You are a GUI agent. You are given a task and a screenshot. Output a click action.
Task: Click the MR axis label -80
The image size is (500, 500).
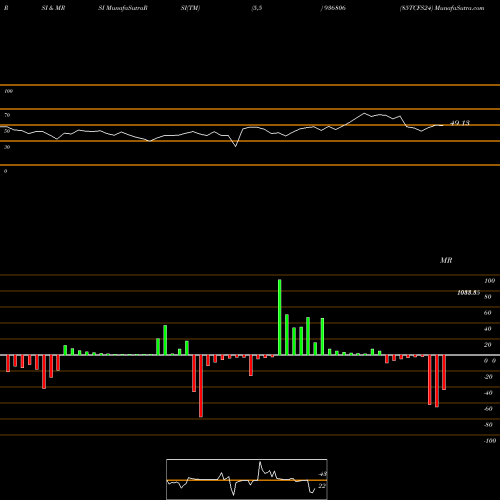click(x=488, y=425)
